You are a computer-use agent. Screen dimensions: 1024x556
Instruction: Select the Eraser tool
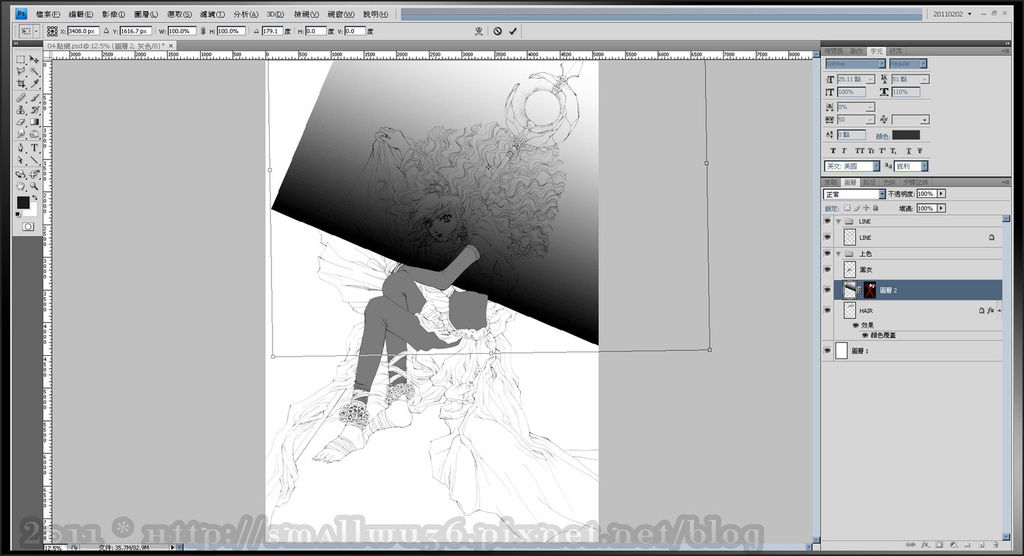tap(21, 122)
